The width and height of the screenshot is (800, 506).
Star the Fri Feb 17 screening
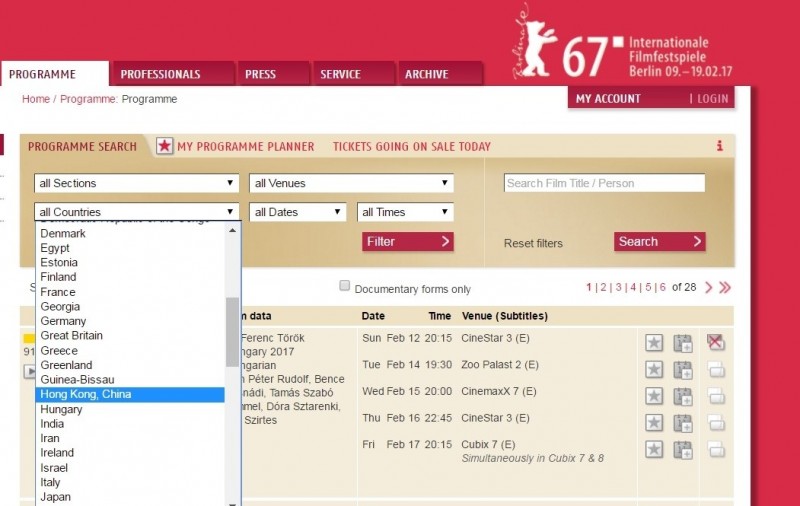[654, 449]
